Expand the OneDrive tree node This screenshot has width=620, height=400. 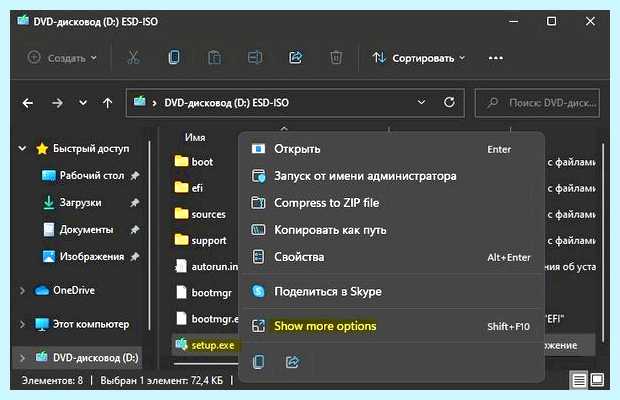pyautogui.click(x=23, y=291)
